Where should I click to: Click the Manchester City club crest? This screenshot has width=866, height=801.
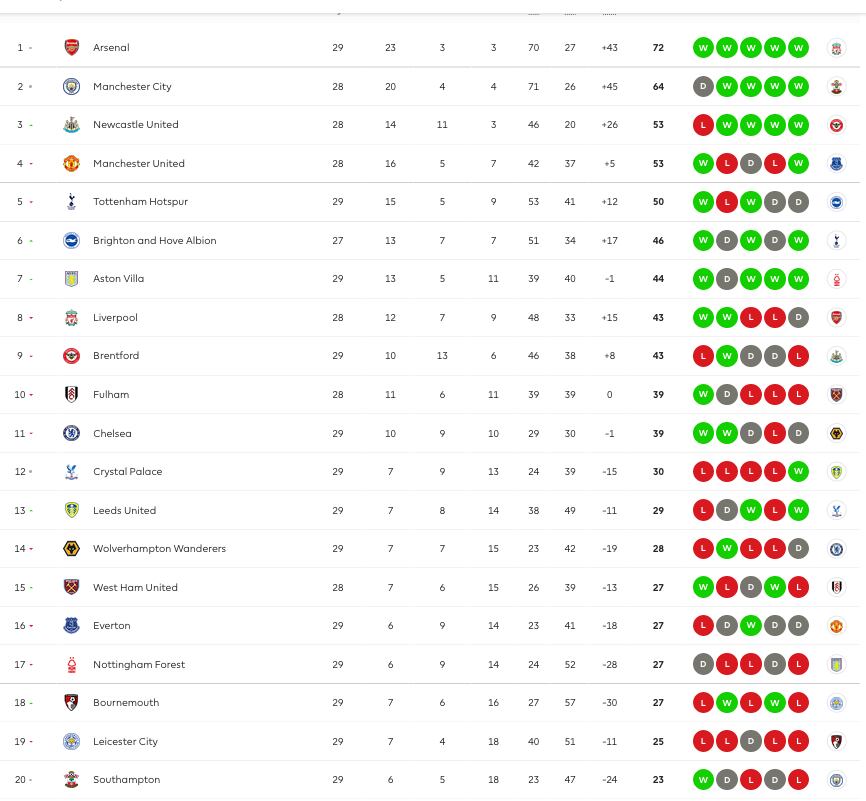(x=71, y=86)
